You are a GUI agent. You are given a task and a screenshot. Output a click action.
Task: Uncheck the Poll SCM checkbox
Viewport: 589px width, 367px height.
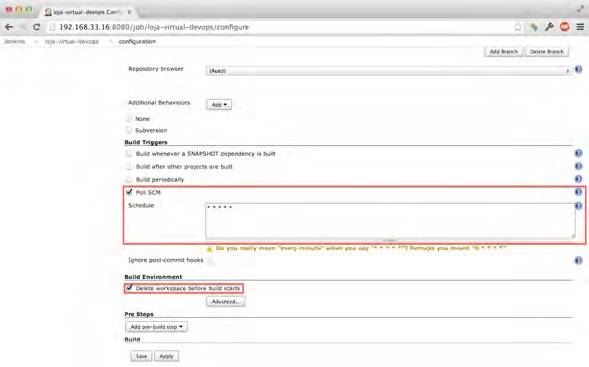129,192
